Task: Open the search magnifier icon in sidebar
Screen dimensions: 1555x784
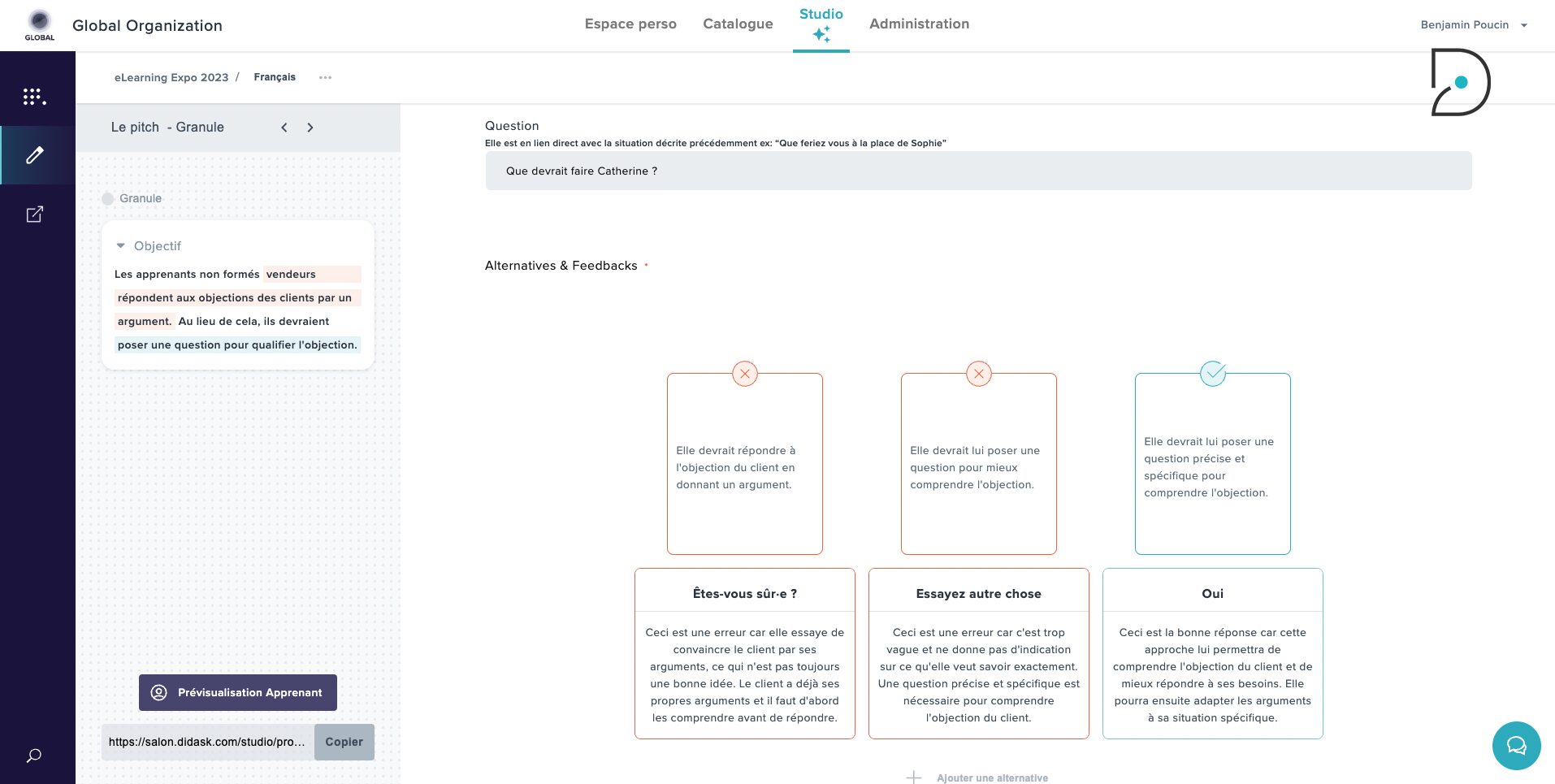Action: point(34,756)
